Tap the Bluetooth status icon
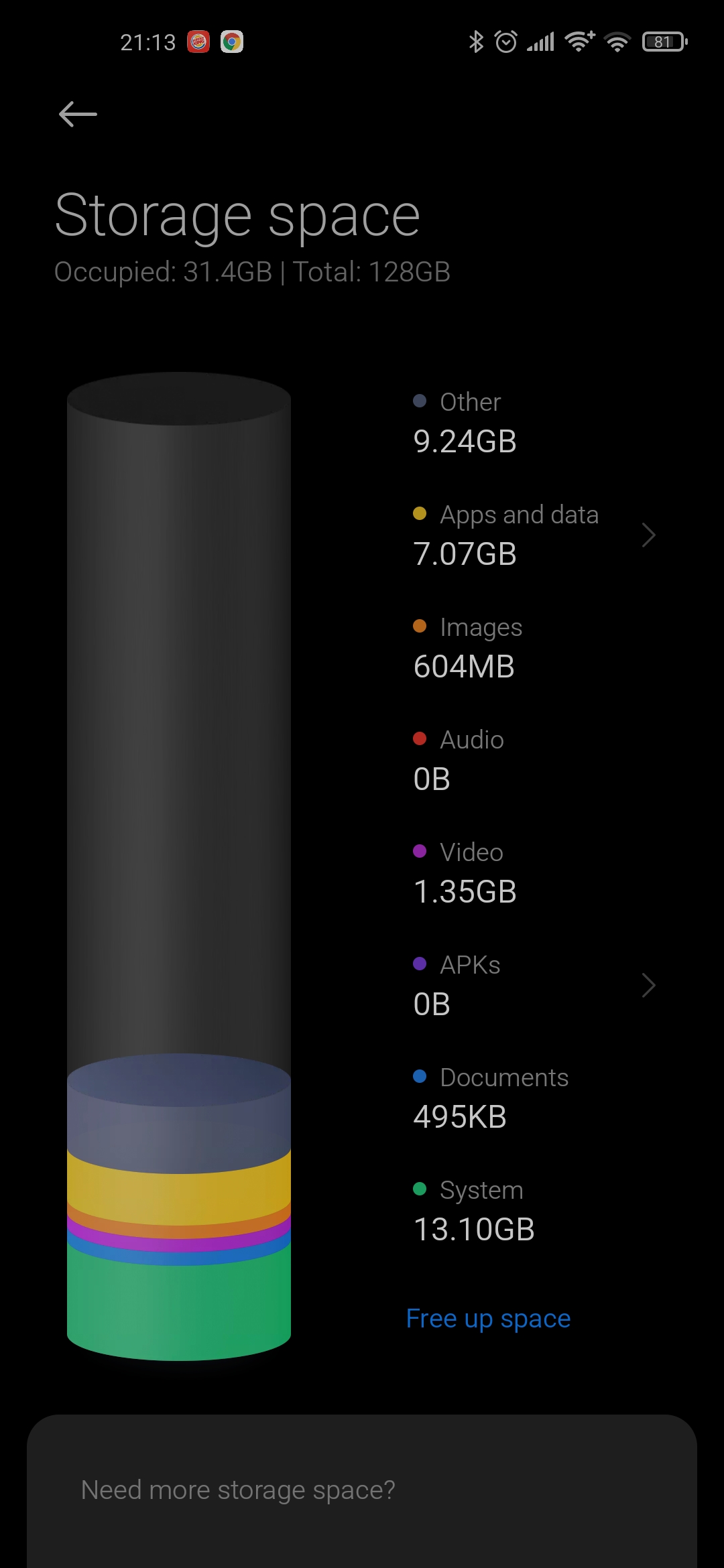This screenshot has height=1568, width=724. click(476, 42)
